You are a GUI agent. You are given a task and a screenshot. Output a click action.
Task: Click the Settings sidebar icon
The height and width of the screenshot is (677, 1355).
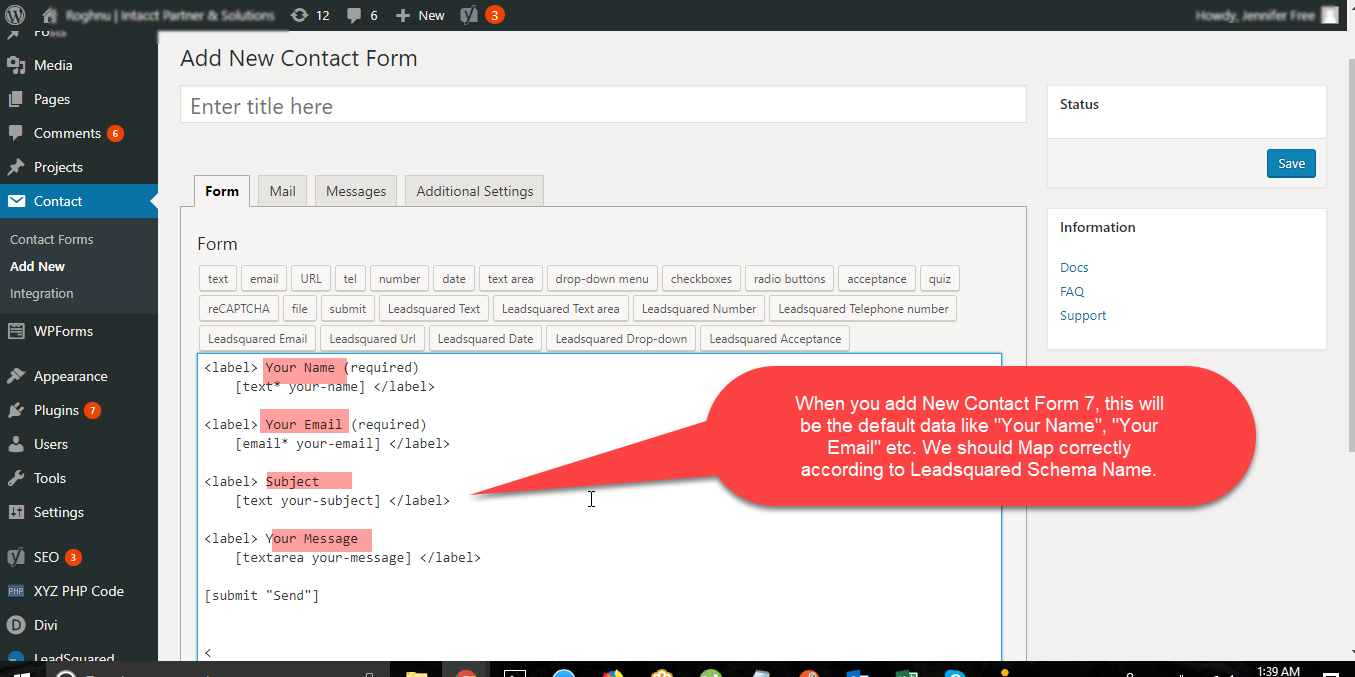pos(15,512)
